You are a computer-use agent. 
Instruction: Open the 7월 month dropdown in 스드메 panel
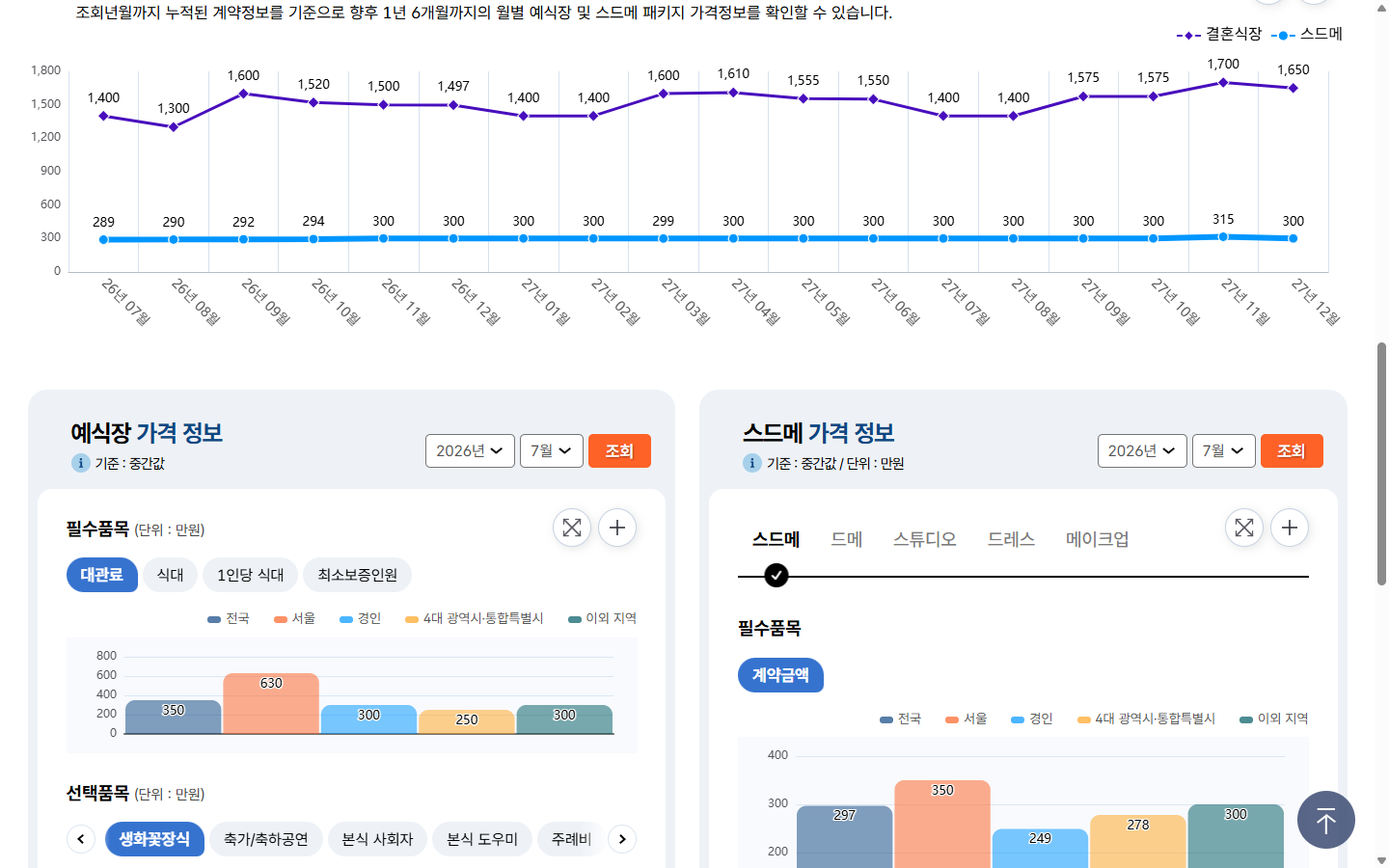click(1224, 450)
